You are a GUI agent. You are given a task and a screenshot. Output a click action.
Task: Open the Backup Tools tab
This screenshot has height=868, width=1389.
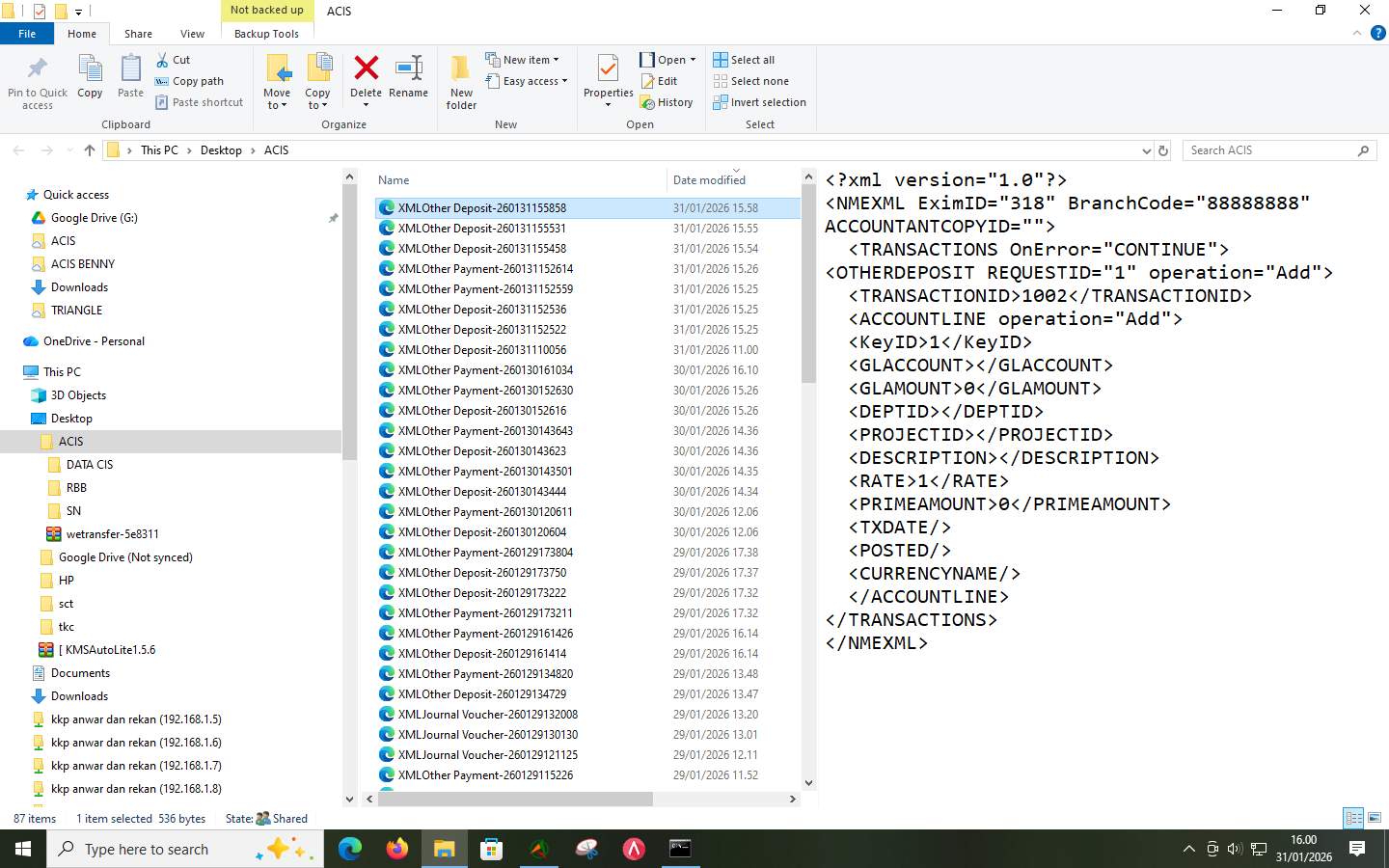coord(266,33)
